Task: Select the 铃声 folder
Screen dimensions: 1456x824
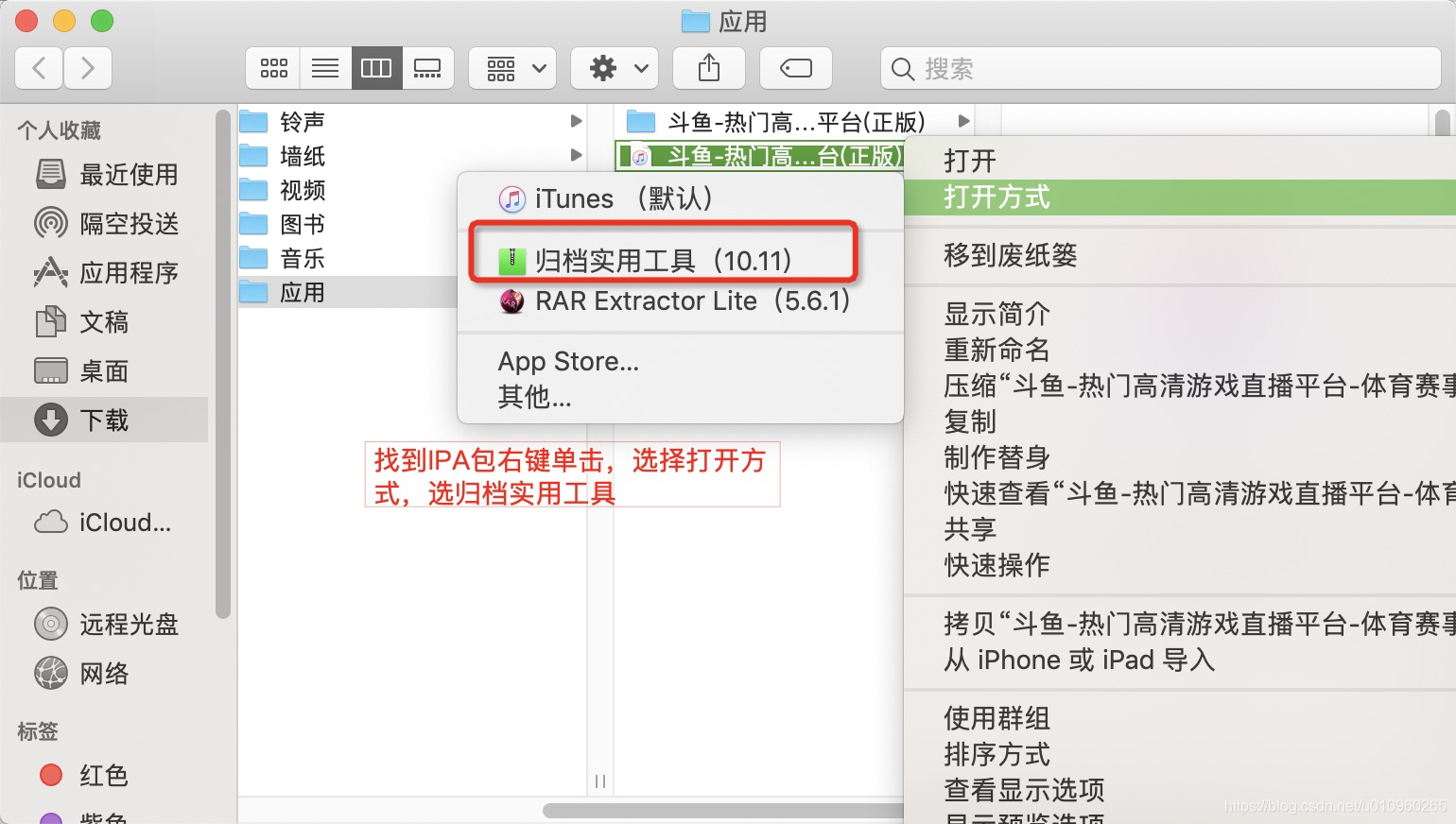Action: [412, 122]
